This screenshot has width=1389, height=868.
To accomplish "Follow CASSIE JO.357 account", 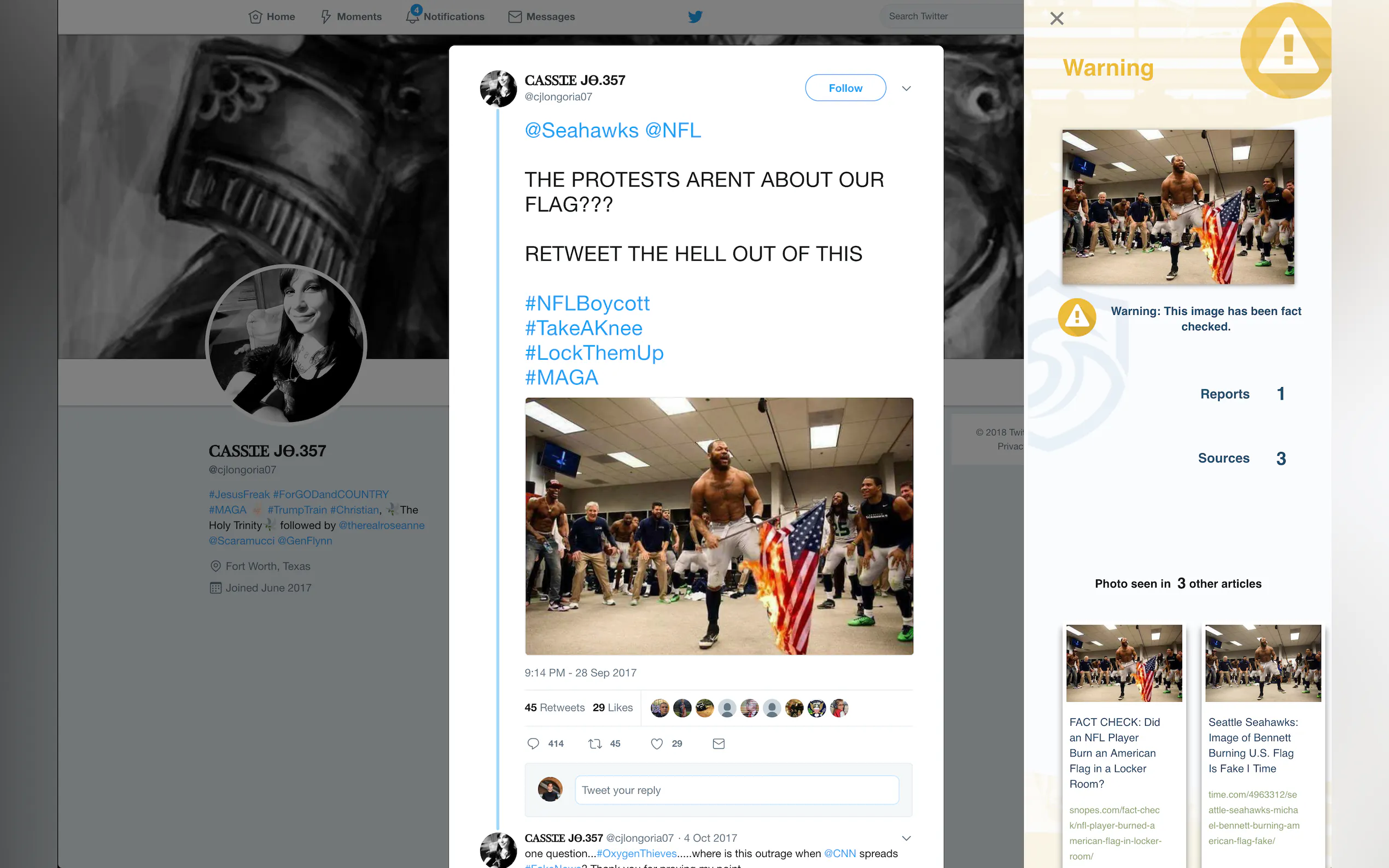I will pos(845,88).
